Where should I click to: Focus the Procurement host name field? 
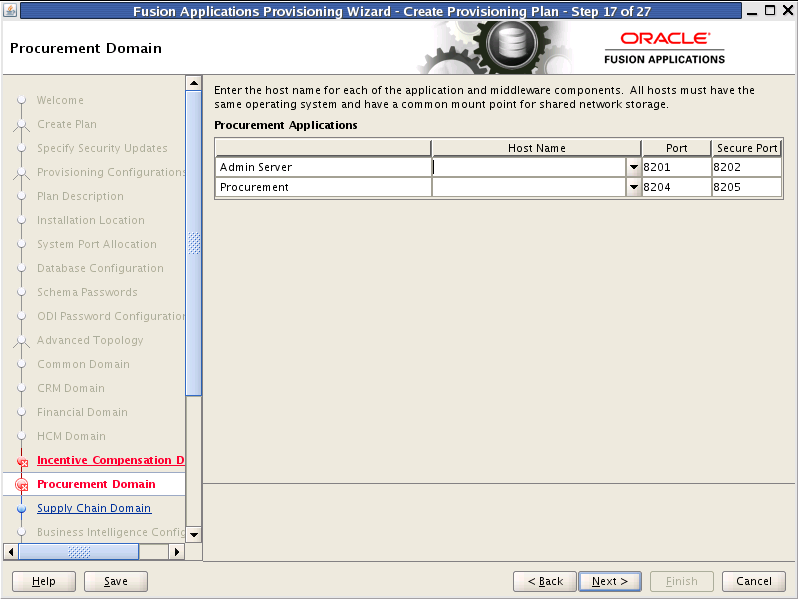[529, 187]
